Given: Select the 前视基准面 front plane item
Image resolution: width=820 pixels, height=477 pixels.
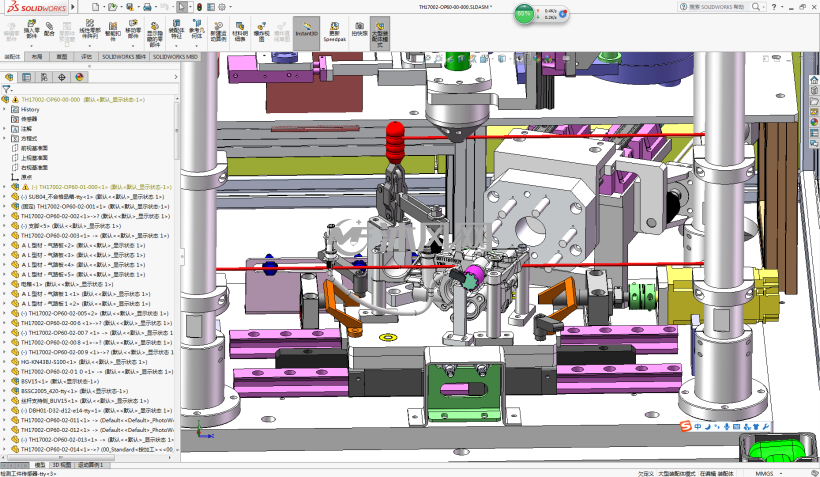Looking at the screenshot, I should tap(35, 148).
